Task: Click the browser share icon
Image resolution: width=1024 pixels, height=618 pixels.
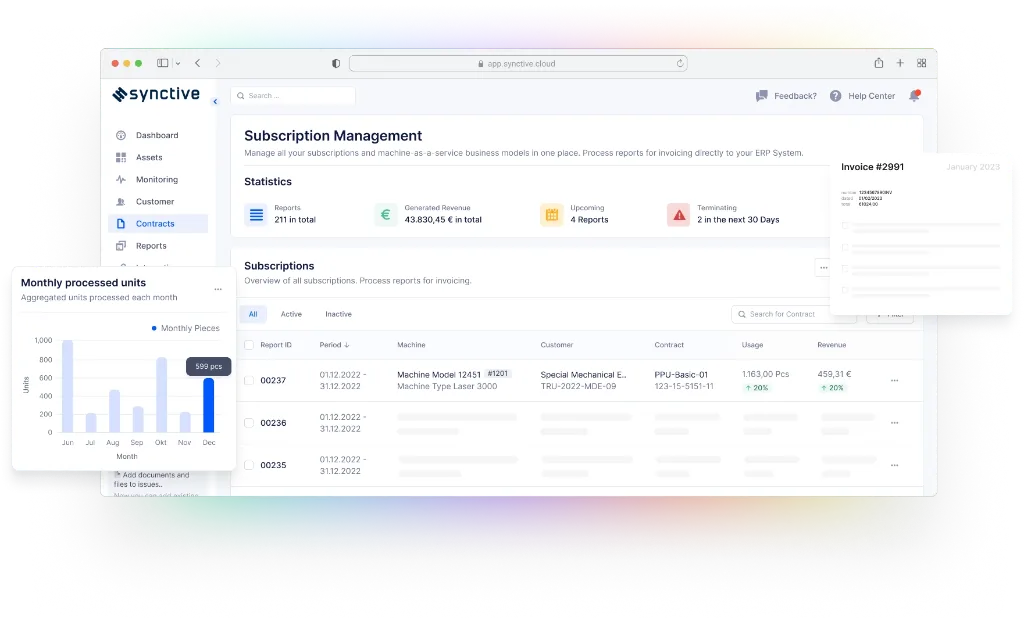Action: point(878,63)
